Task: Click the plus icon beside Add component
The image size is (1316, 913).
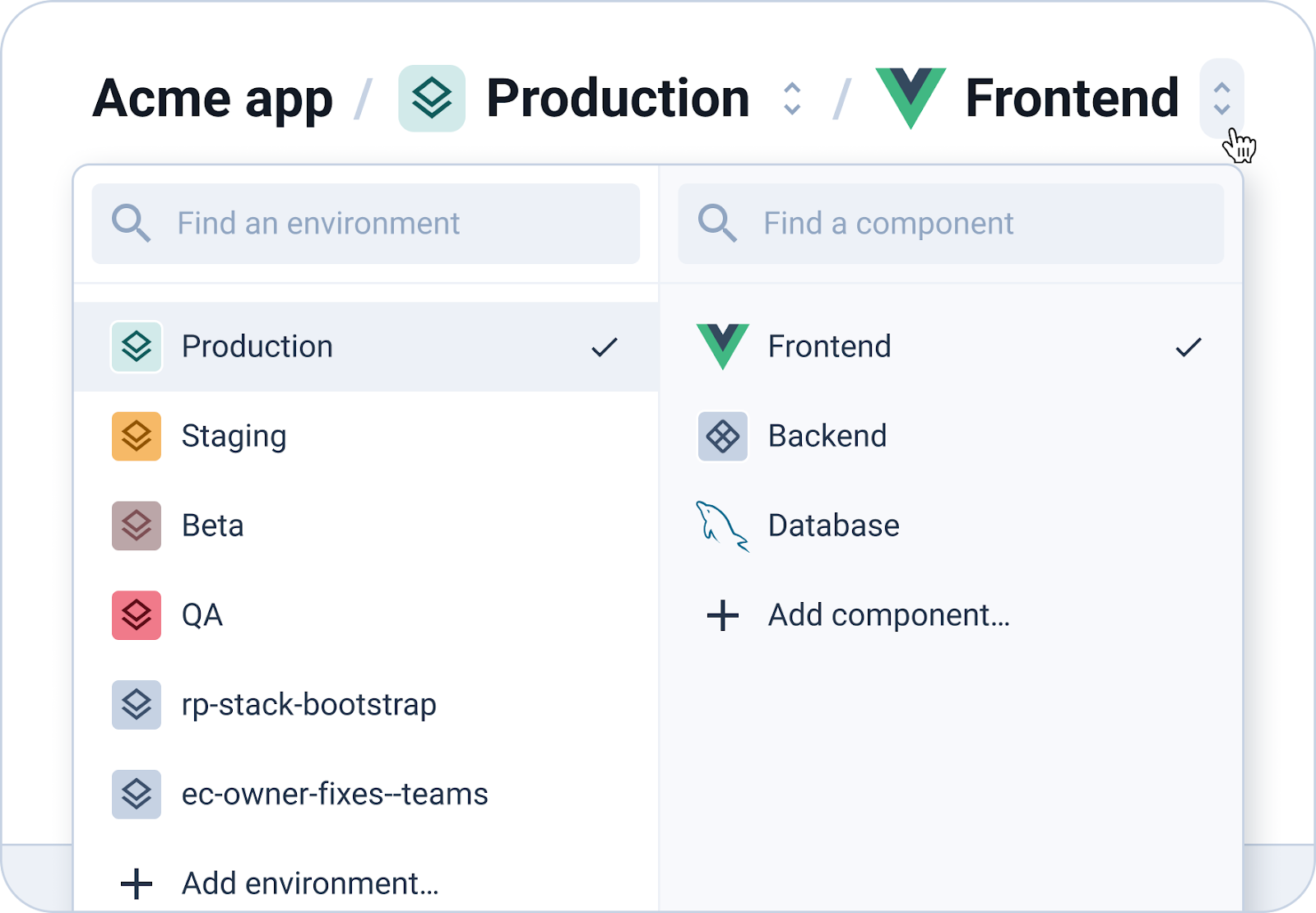Action: [x=723, y=615]
